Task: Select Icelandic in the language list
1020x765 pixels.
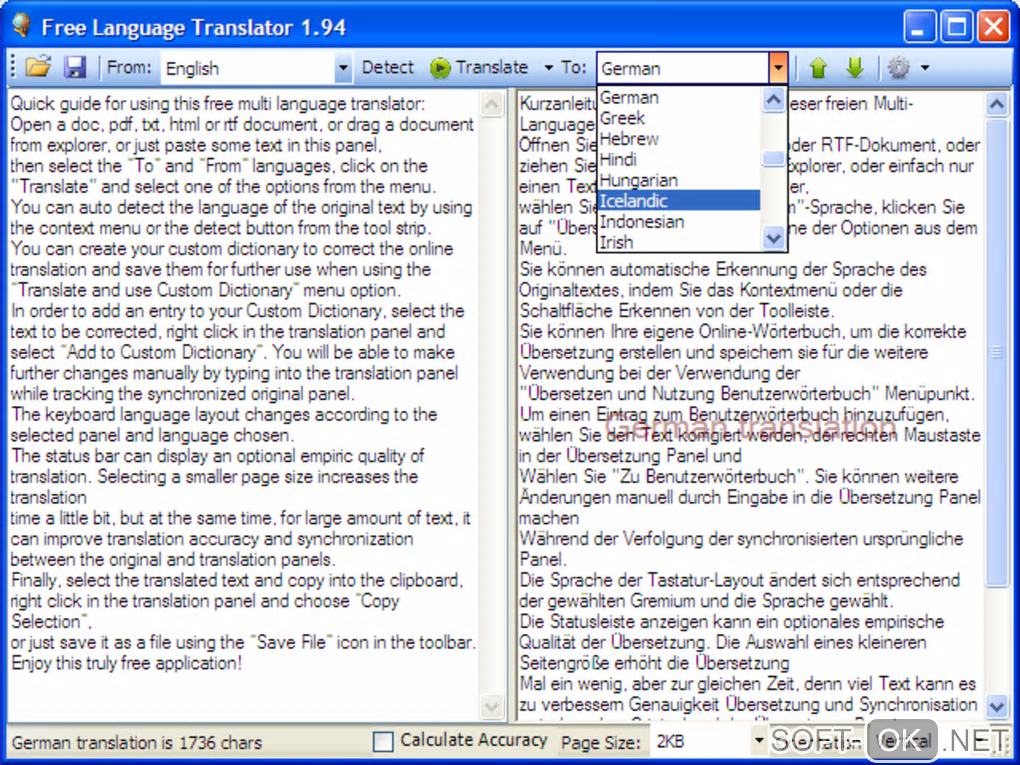Action: [679, 201]
